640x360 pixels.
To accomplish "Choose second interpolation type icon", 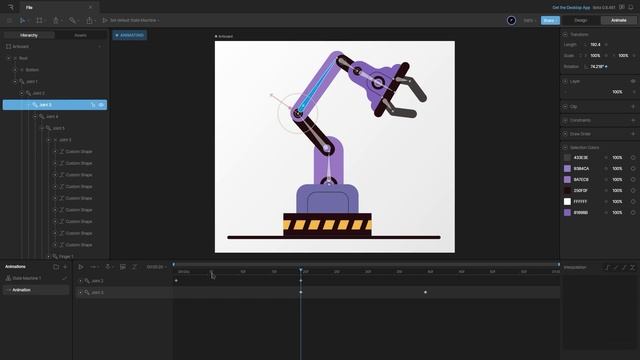I will tap(616, 267).
